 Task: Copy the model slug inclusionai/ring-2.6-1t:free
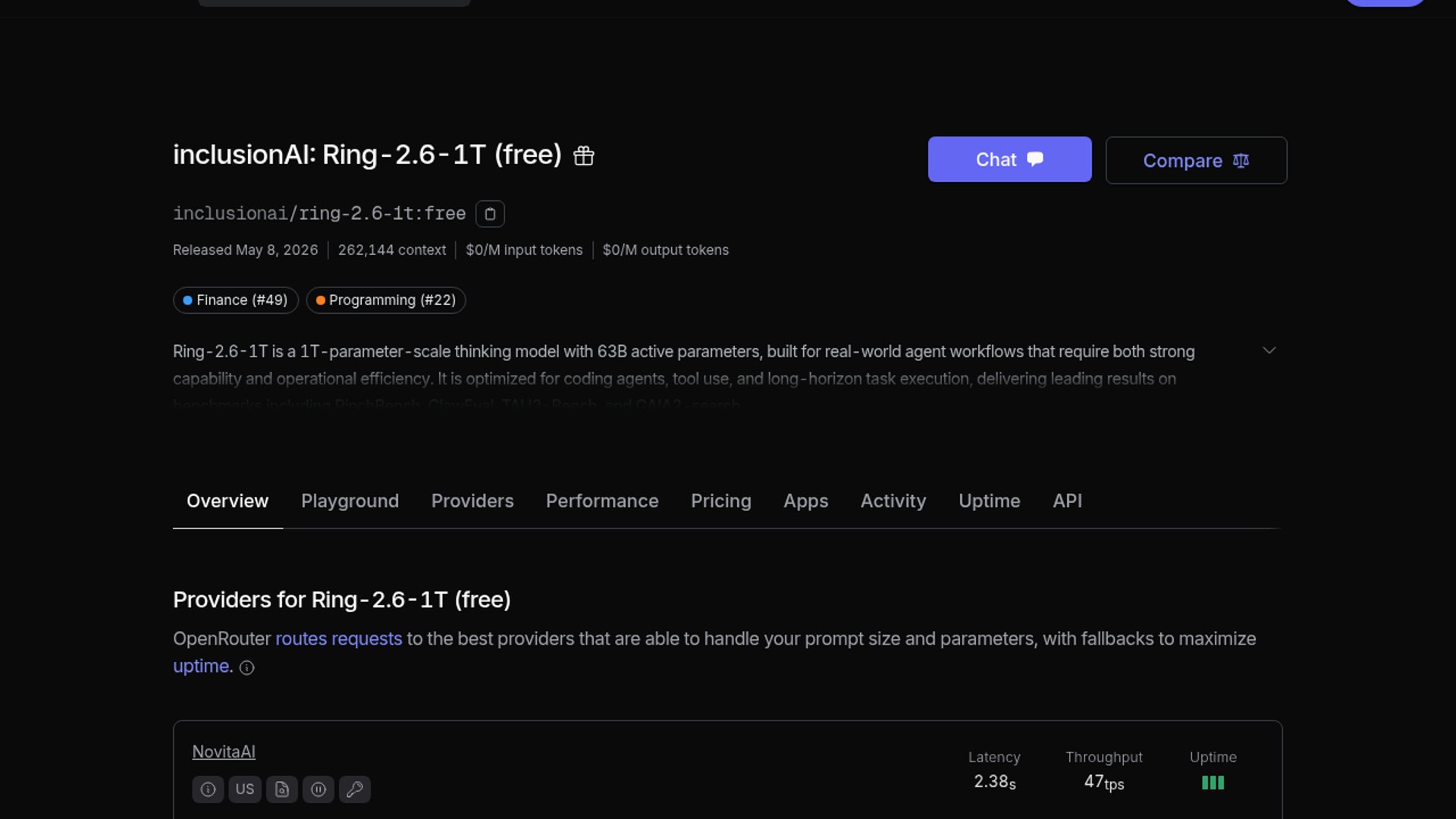(x=490, y=214)
